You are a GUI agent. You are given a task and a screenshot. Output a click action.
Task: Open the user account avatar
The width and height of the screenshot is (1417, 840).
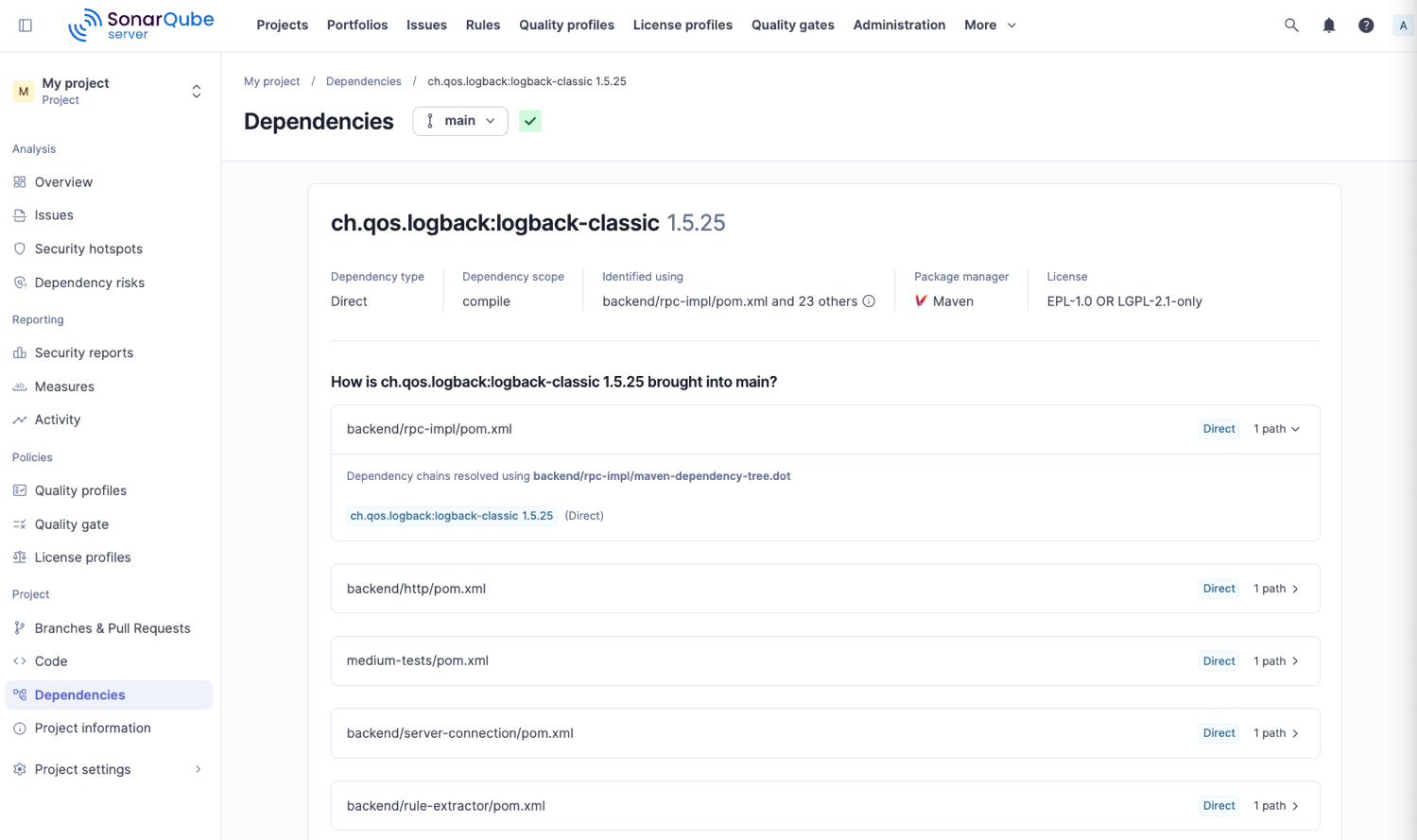[1402, 26]
